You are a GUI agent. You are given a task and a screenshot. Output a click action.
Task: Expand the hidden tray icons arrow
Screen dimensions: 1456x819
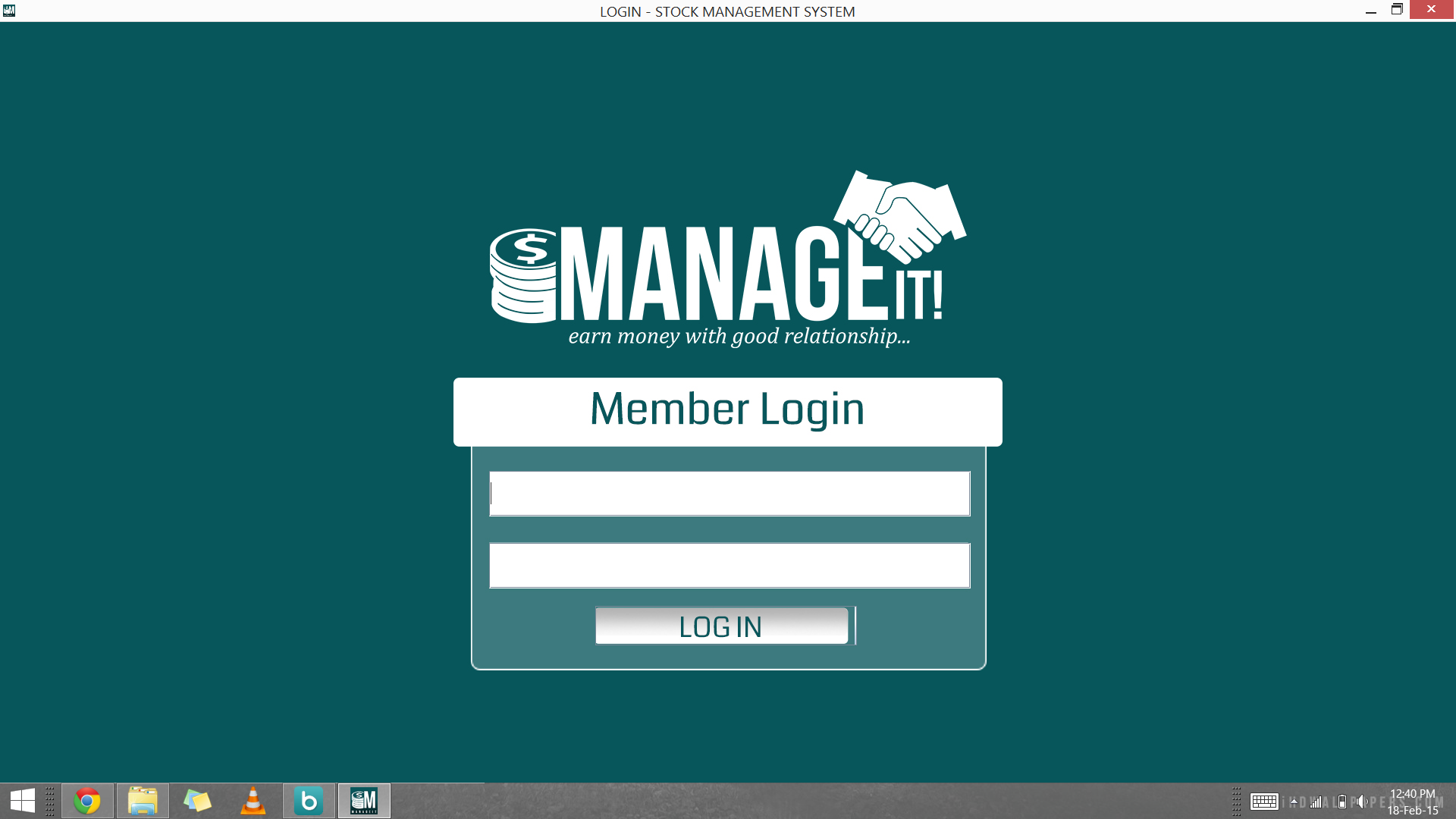pyautogui.click(x=1294, y=802)
